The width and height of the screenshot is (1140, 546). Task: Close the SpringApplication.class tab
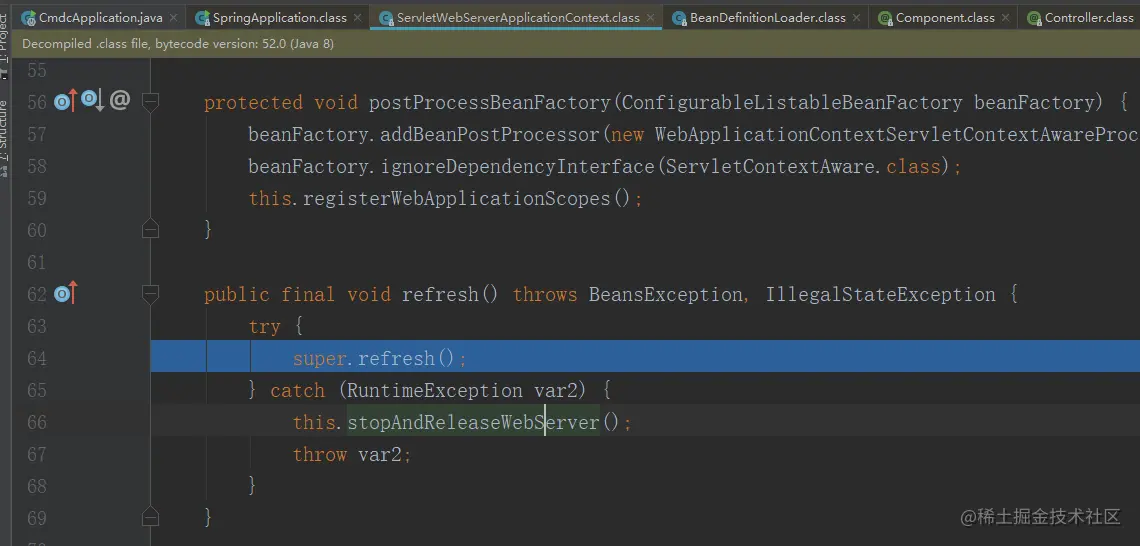click(x=357, y=18)
